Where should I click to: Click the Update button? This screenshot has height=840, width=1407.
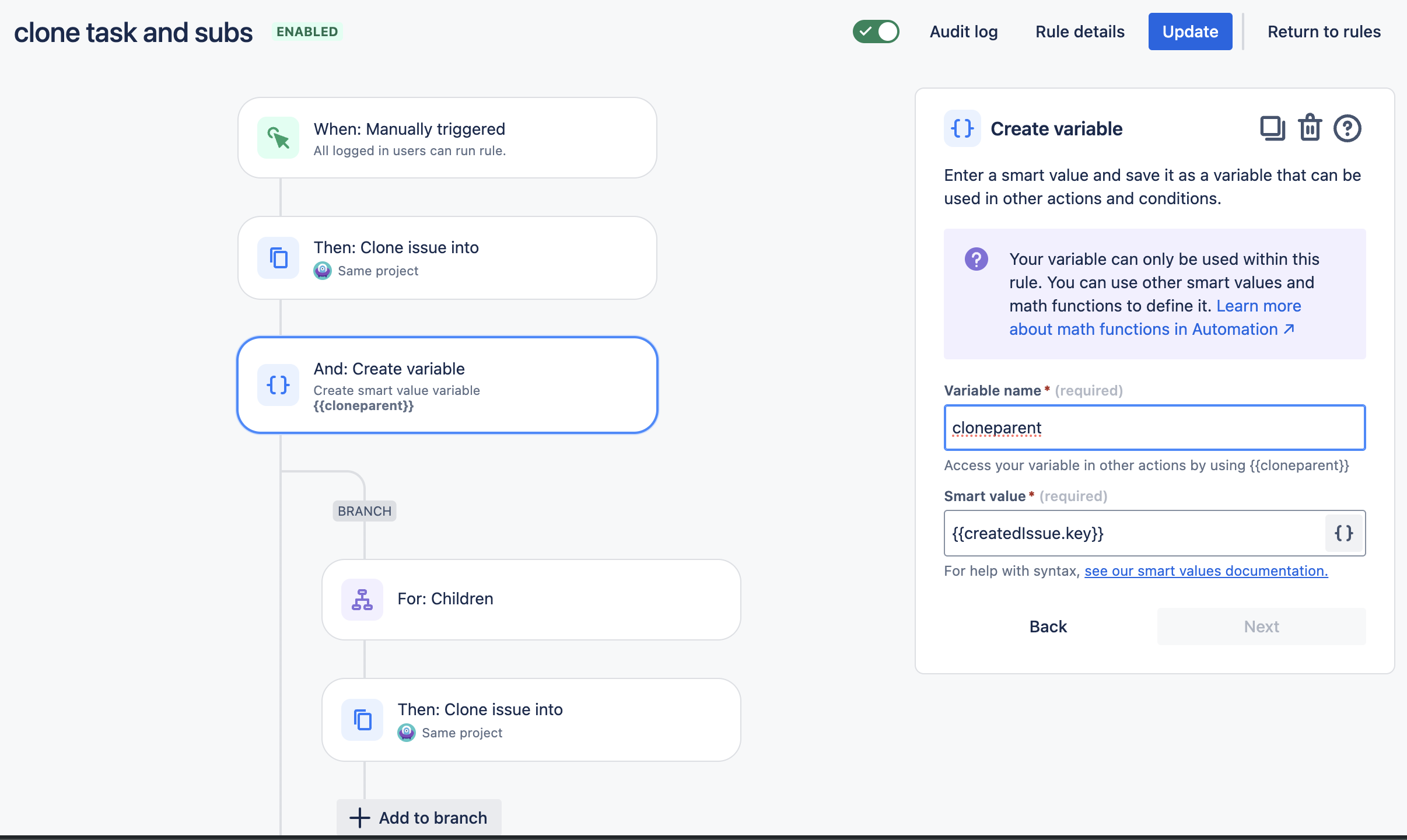click(1190, 32)
